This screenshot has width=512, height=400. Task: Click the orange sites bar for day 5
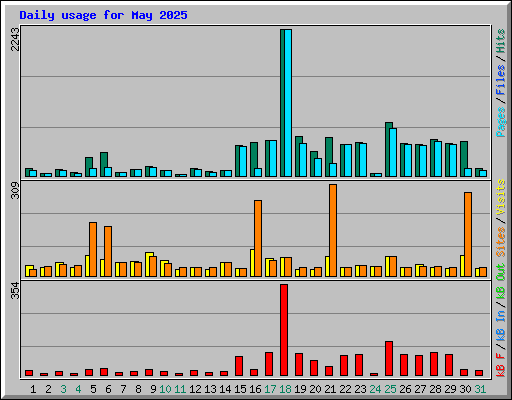(x=93, y=249)
